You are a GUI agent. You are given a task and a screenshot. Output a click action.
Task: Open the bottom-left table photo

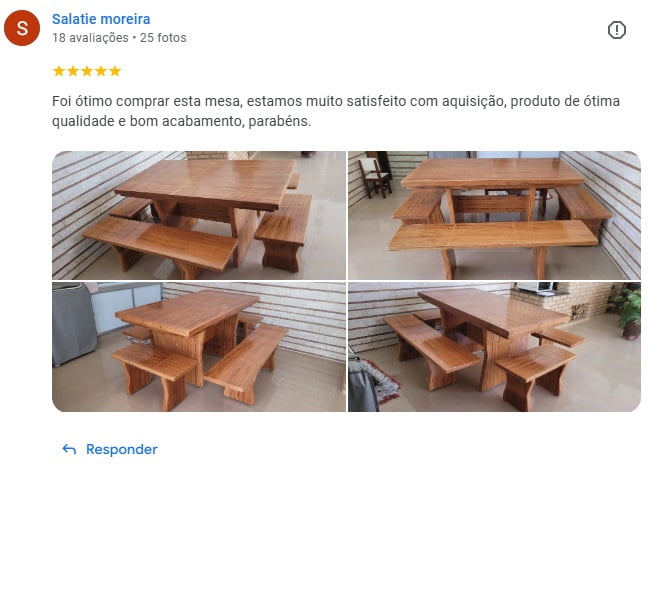pyautogui.click(x=199, y=347)
